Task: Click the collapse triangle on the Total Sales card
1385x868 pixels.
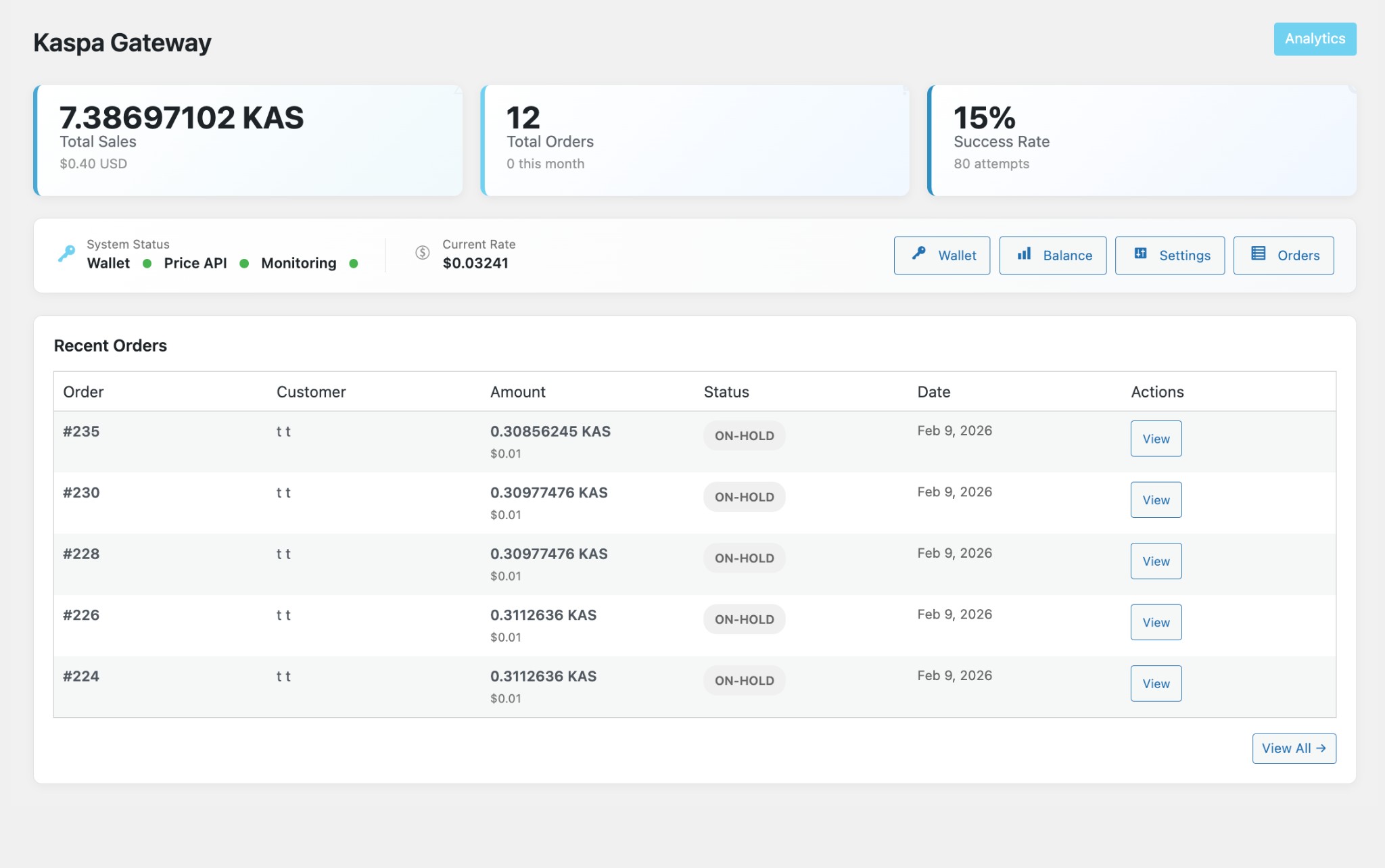Action: click(x=459, y=89)
